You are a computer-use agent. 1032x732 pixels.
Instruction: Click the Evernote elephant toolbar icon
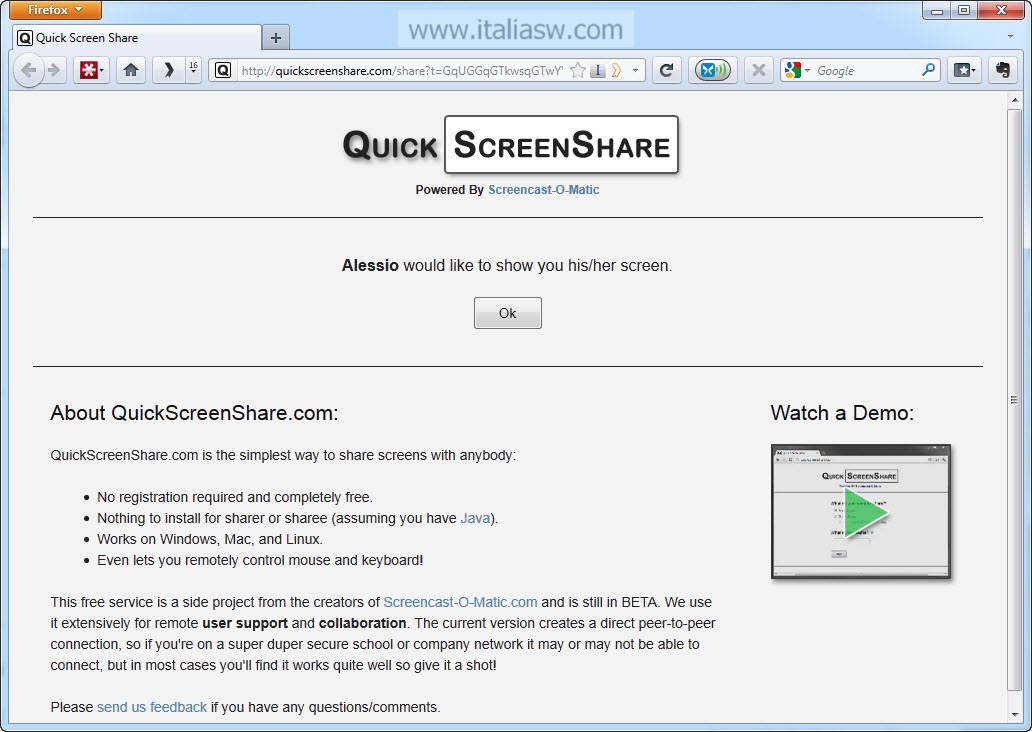pos(1003,70)
